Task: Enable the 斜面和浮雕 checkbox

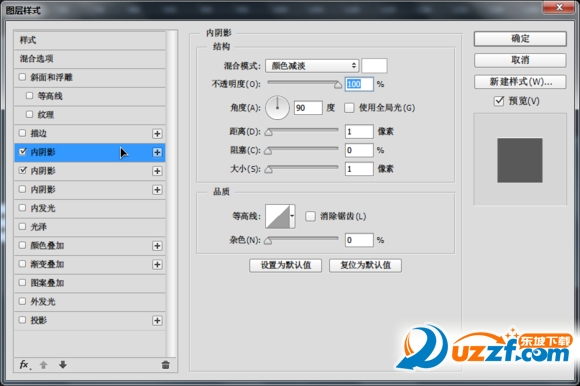Action: point(23,77)
